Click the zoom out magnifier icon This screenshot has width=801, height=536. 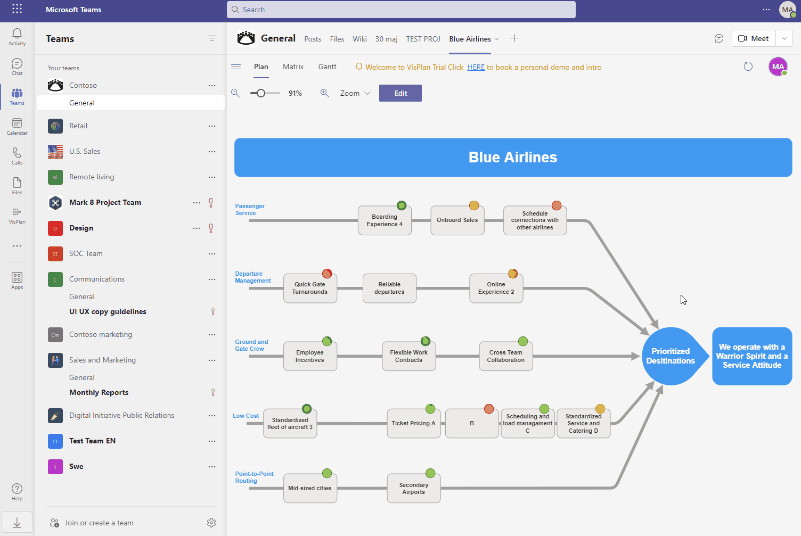pos(235,93)
